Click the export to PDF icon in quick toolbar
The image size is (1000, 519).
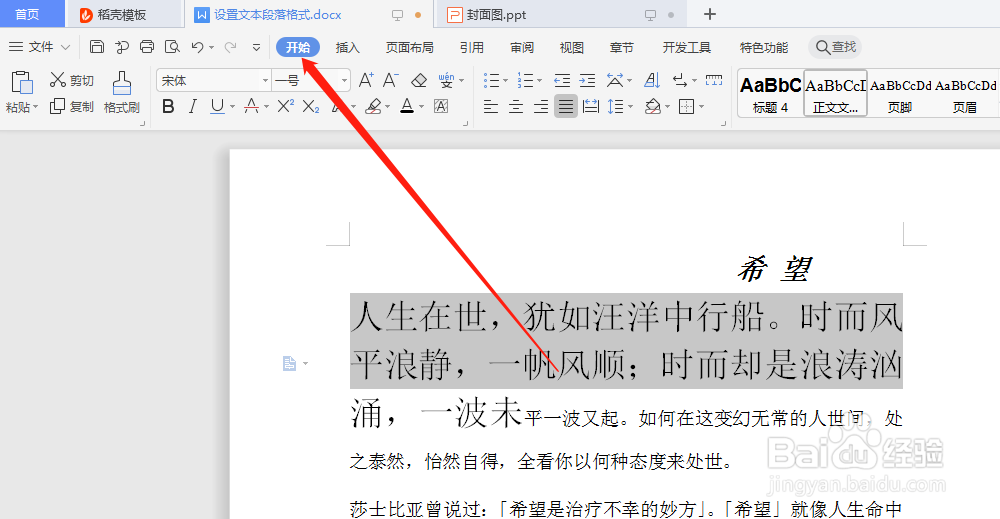pyautogui.click(x=121, y=47)
